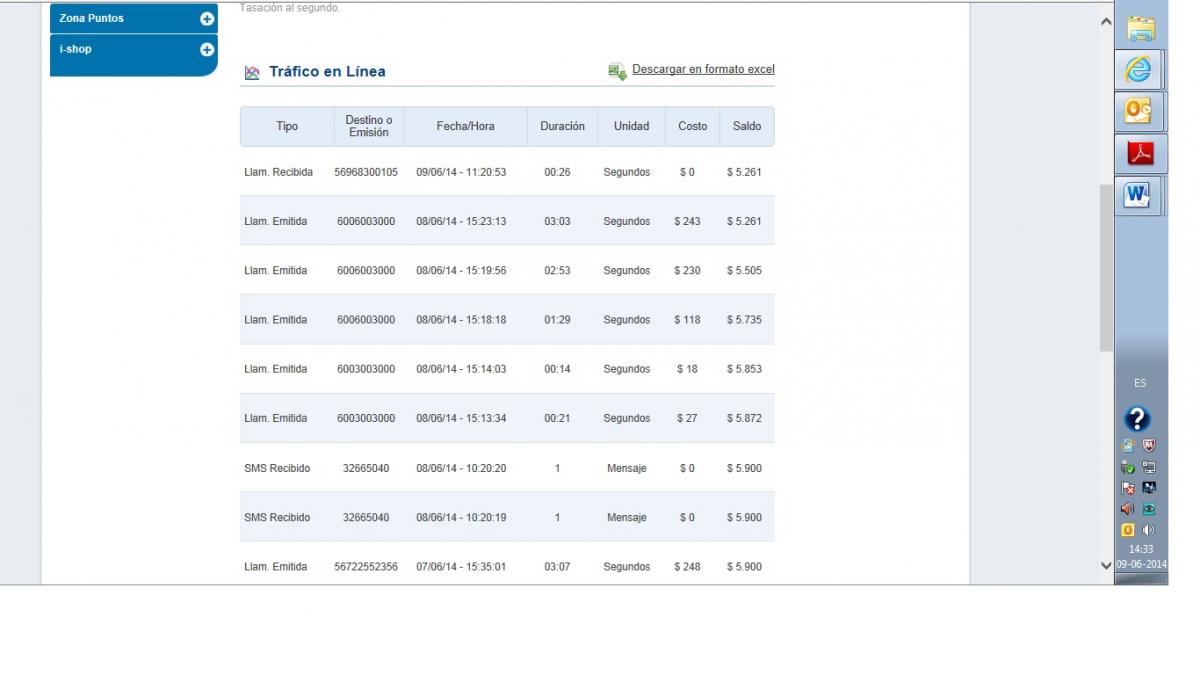Image resolution: width=1200 pixels, height=675 pixels.
Task: Click the teal eye tray icon
Action: point(1149,509)
